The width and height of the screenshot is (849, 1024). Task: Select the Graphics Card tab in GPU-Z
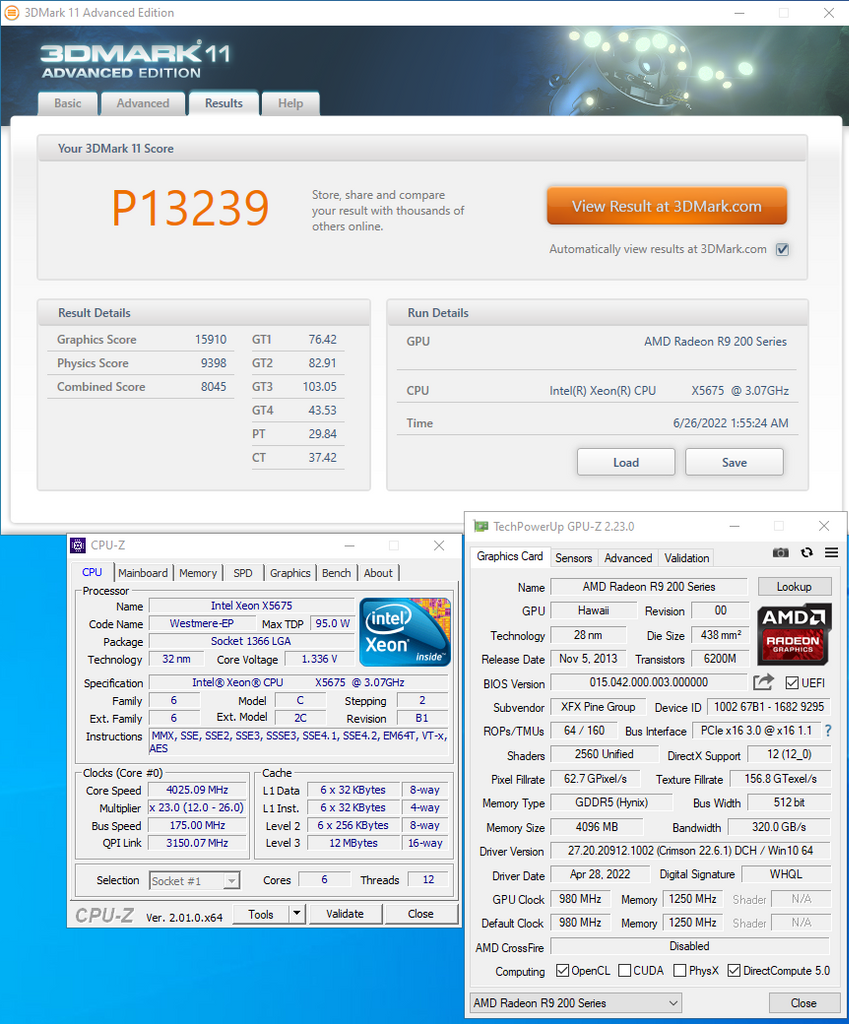[x=509, y=556]
